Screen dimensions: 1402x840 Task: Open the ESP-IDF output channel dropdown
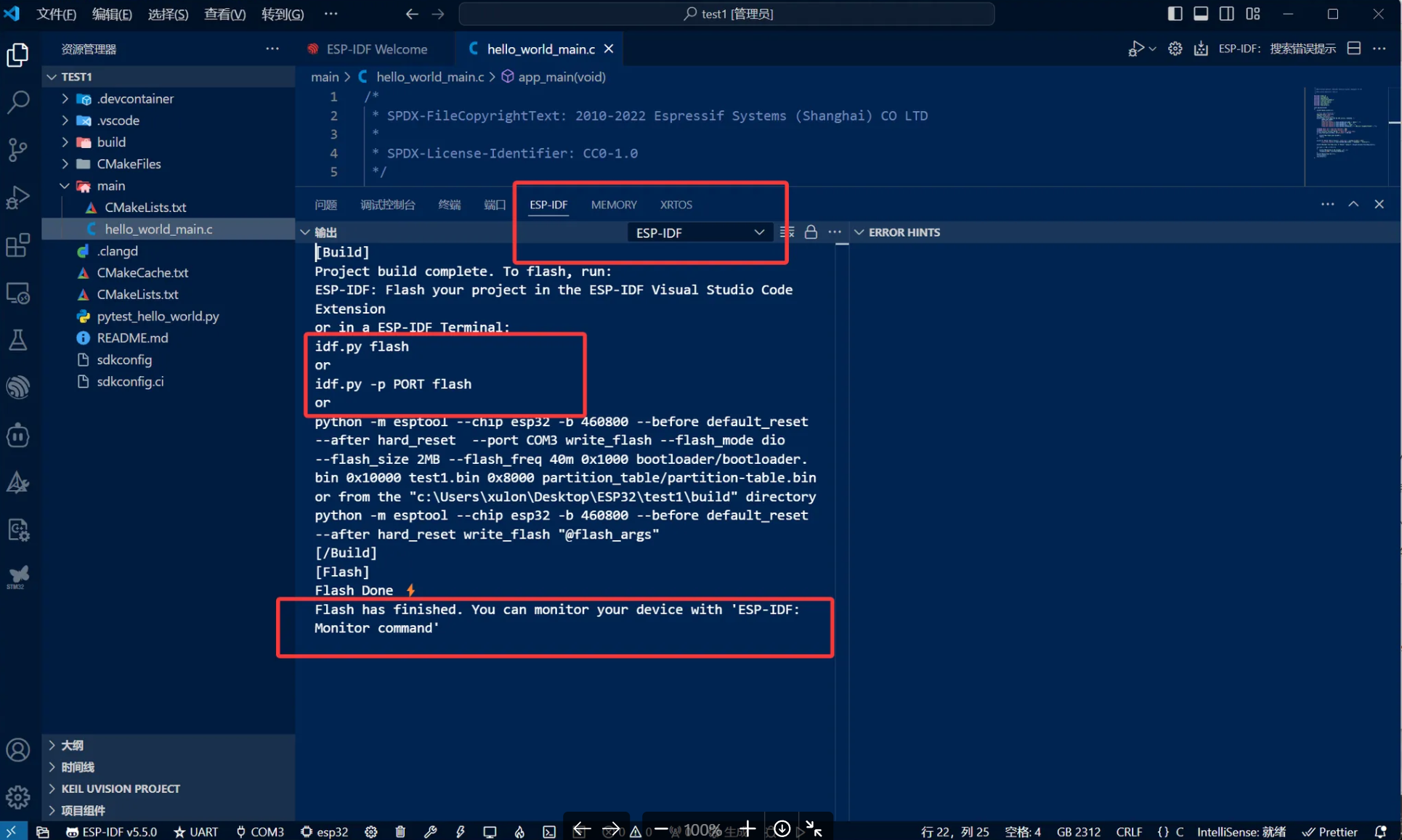click(699, 232)
